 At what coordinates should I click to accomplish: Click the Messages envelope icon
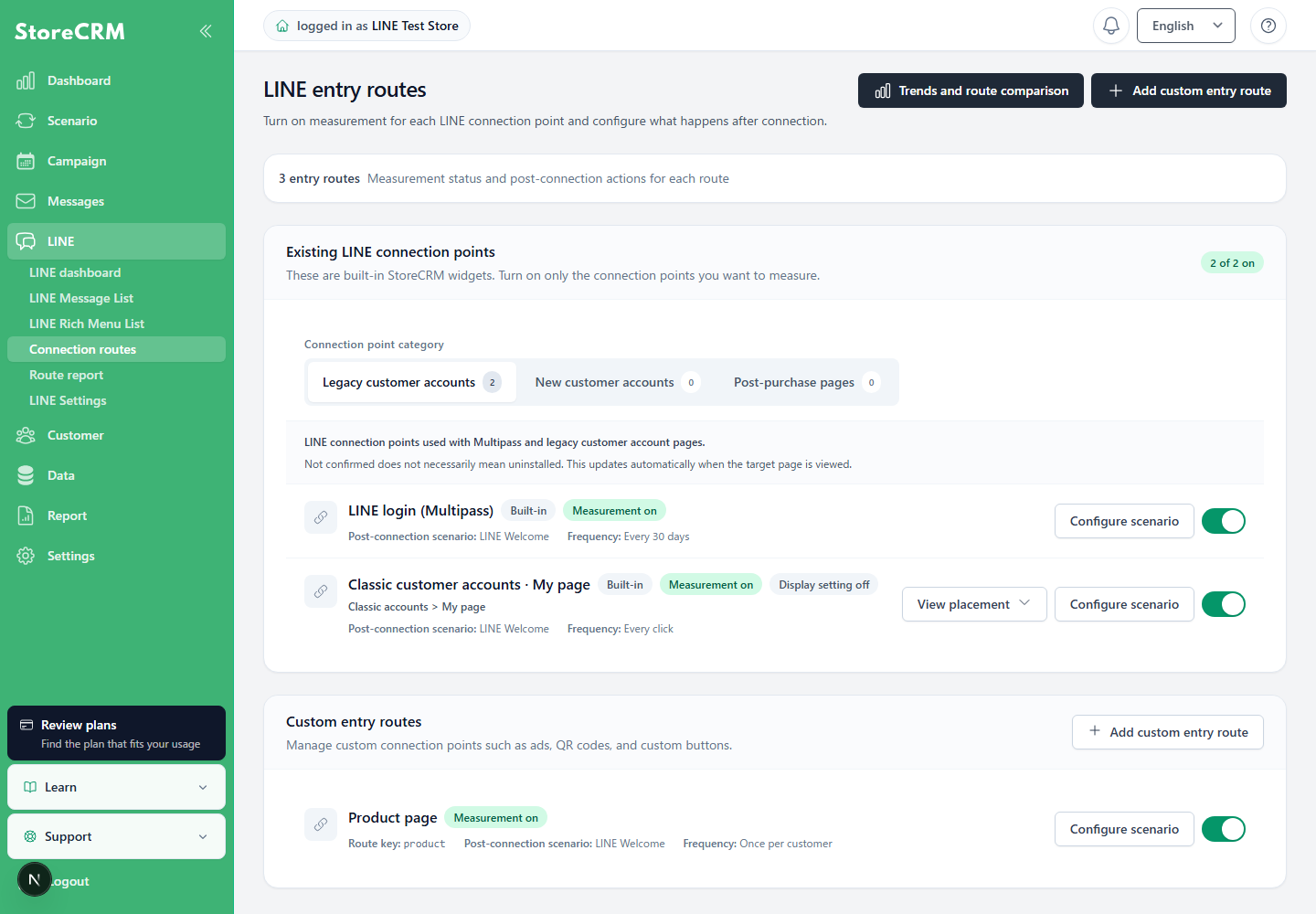pyautogui.click(x=26, y=201)
